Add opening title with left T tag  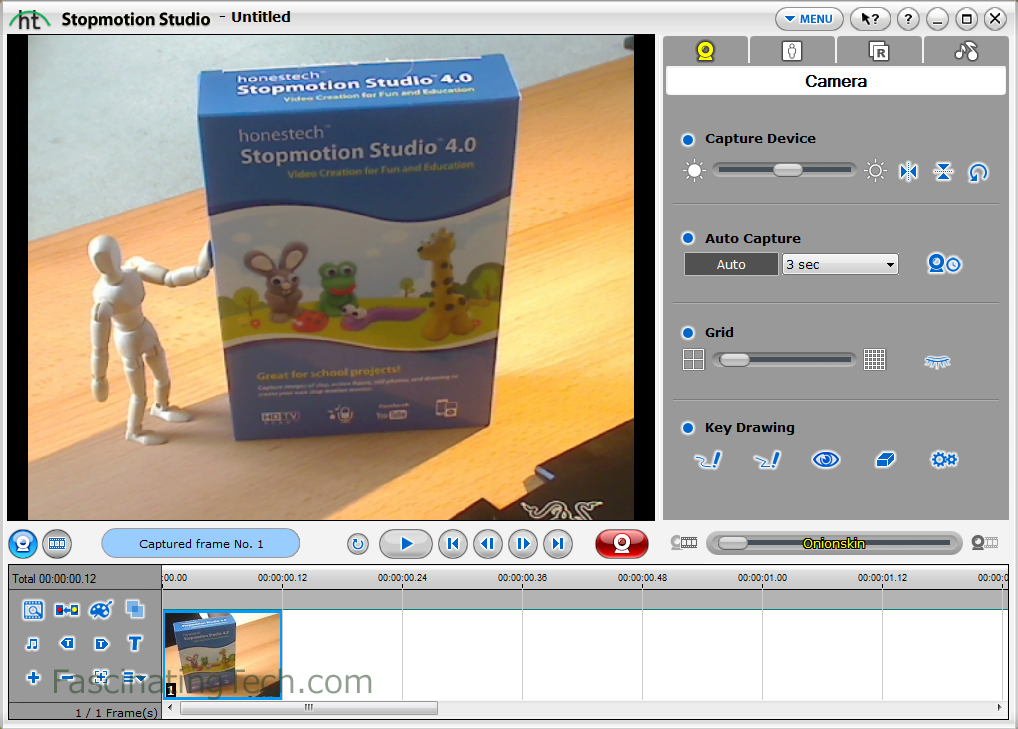[67, 643]
